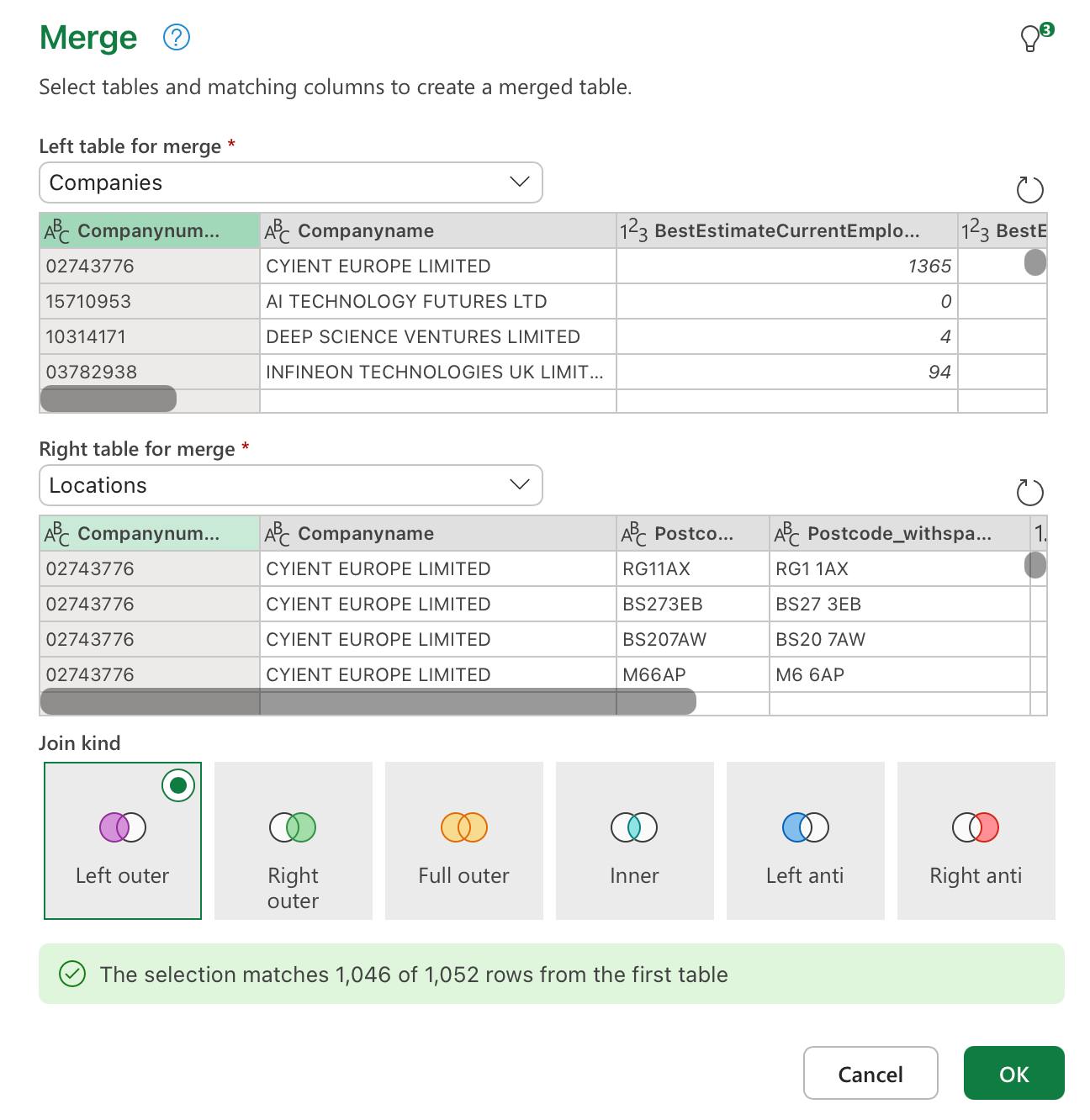Click cell AI TECHNOLOGY FUTURES LTD
This screenshot has height=1120, width=1090.
click(x=438, y=301)
